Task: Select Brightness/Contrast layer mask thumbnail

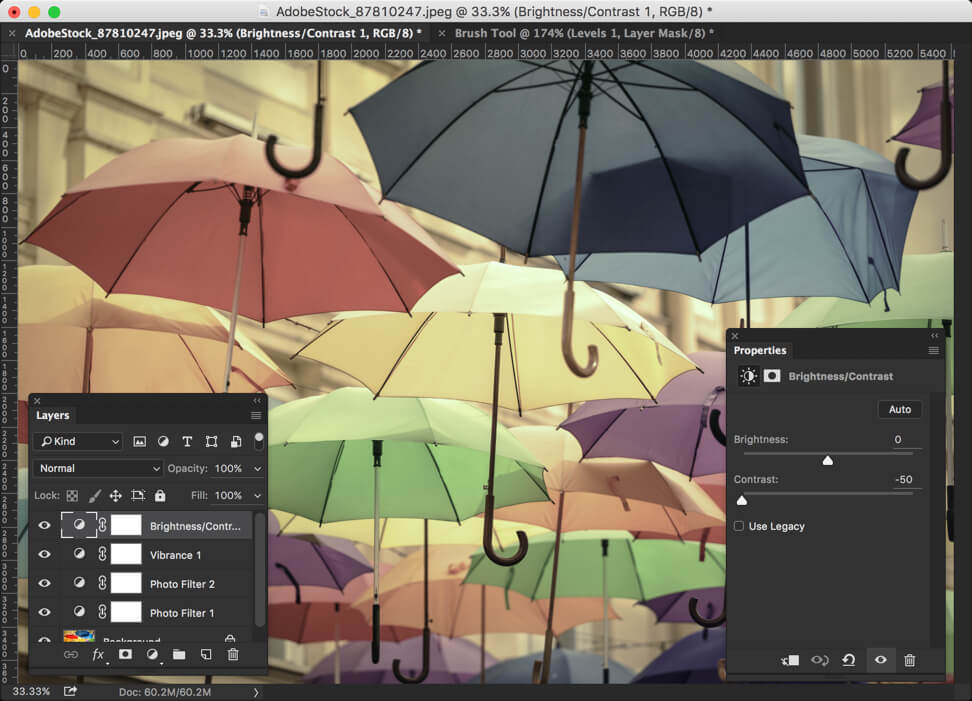Action: (x=126, y=525)
